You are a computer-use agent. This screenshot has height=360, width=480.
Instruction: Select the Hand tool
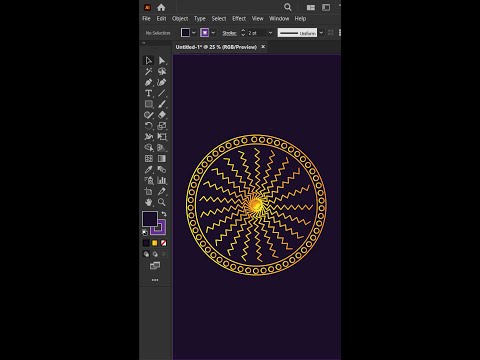tap(149, 202)
